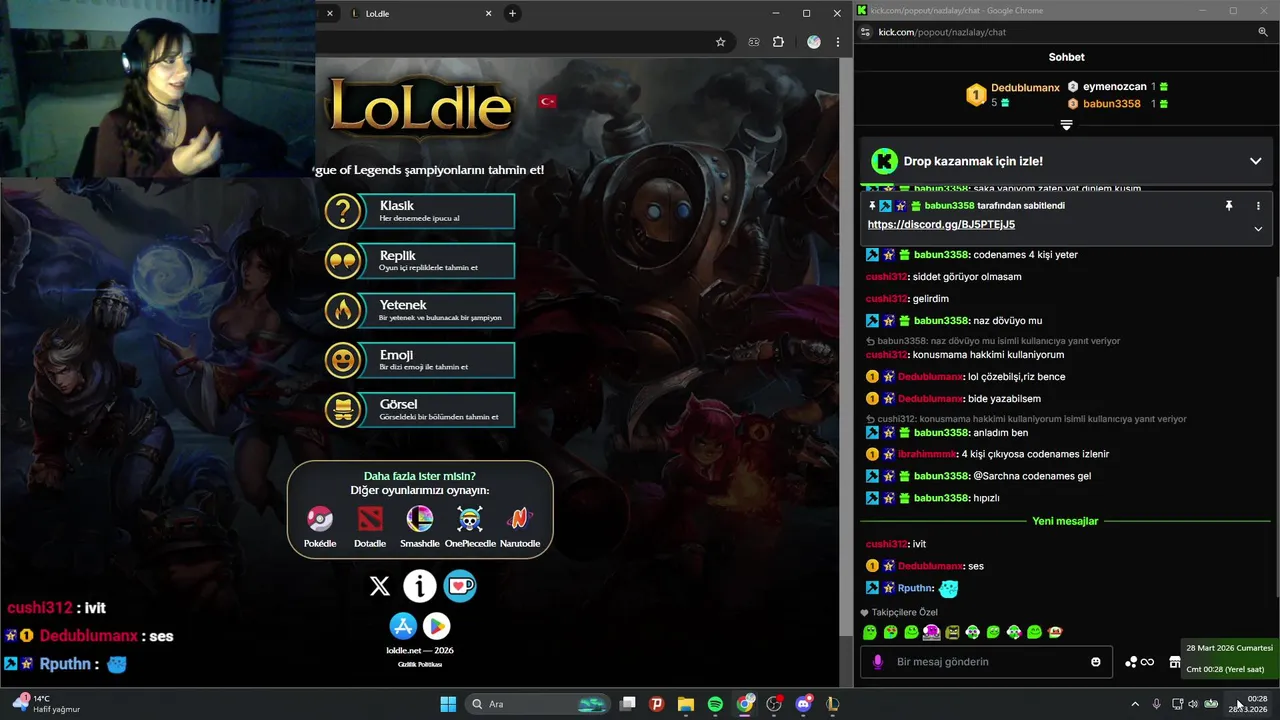Open the Narutodle game icon

[519, 518]
